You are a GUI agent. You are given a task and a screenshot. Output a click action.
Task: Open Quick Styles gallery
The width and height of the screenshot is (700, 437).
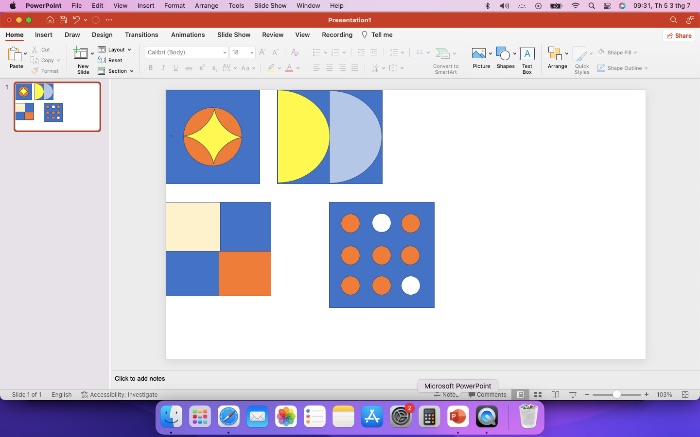coord(580,54)
